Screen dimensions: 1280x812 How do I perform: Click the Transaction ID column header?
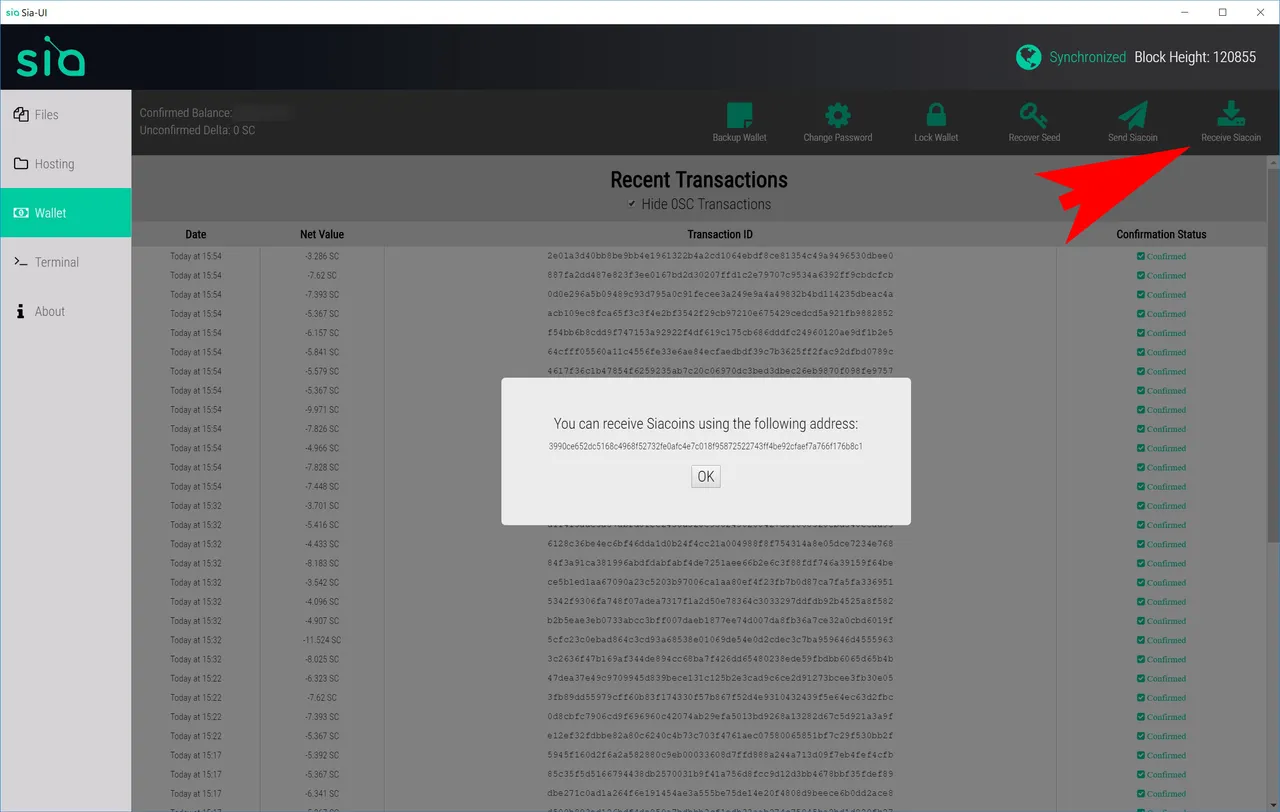(x=720, y=234)
